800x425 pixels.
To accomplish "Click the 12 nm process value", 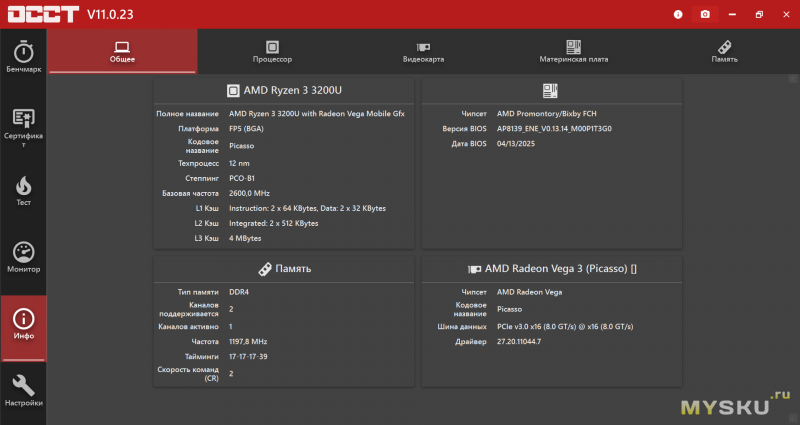I will [239, 163].
